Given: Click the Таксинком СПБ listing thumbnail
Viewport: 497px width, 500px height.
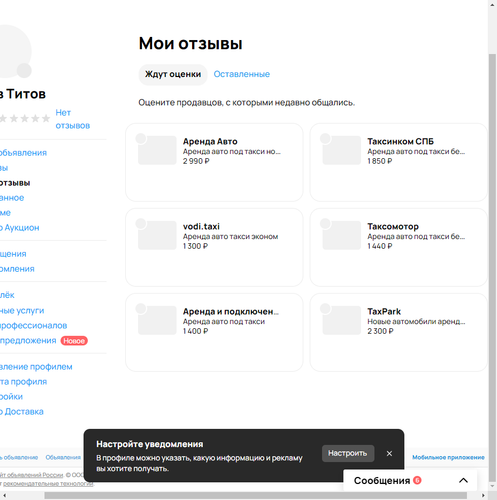Looking at the screenshot, I should [x=342, y=150].
